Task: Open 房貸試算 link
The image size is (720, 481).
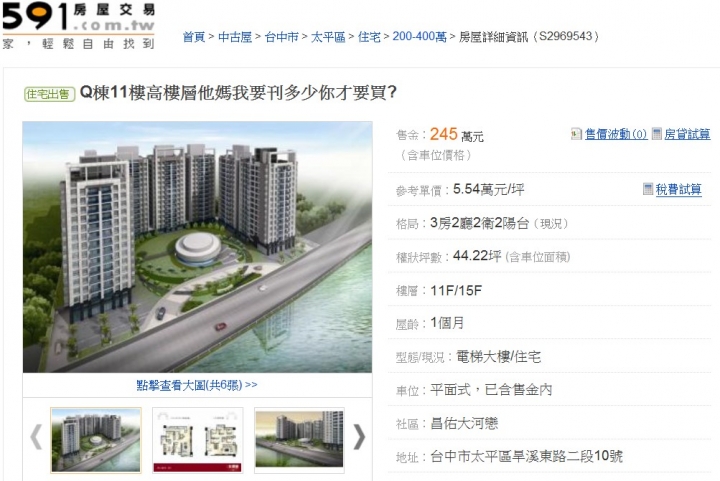Action: (x=687, y=134)
